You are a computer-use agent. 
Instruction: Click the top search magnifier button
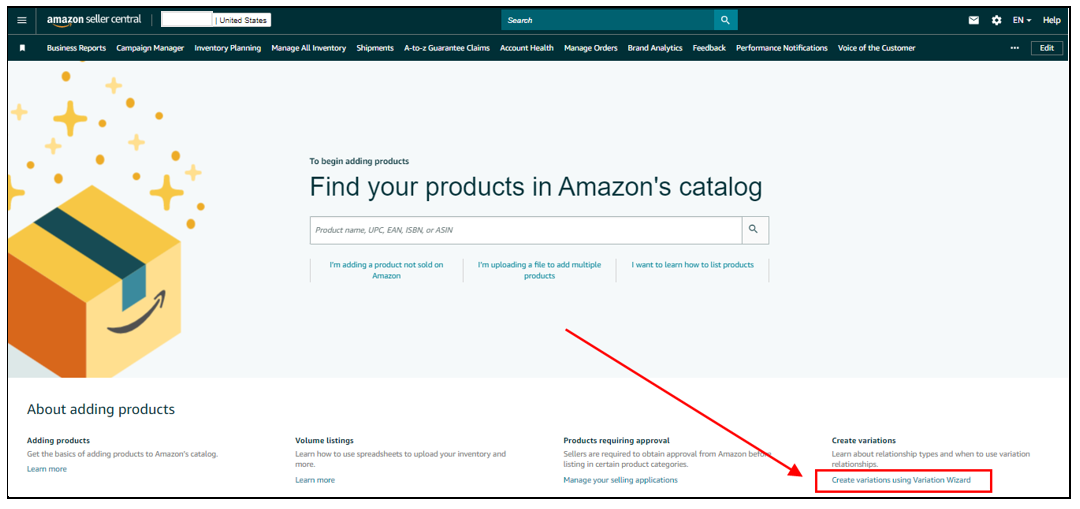pos(725,20)
